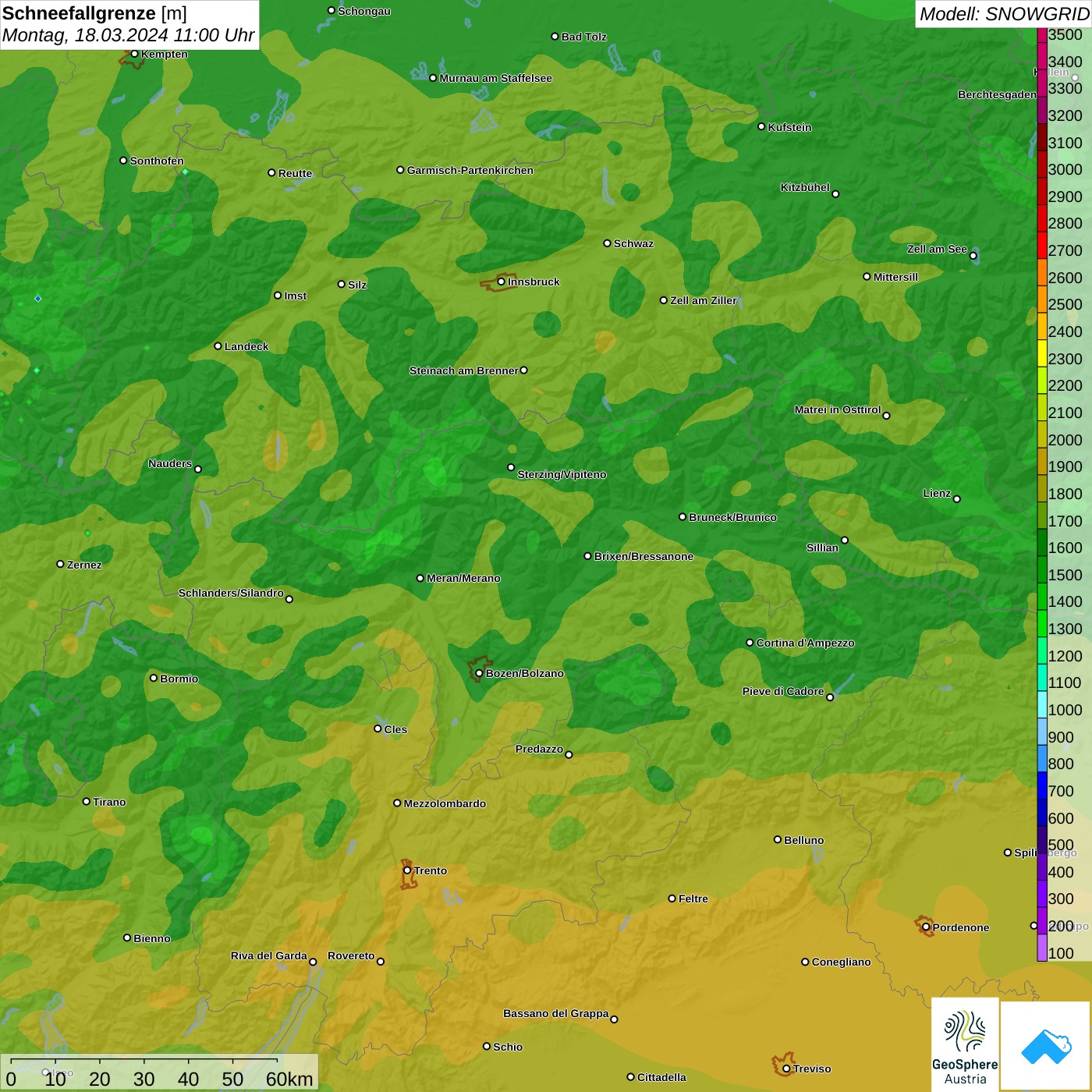Click the blue mountain cloud logo
This screenshot has width=1092, height=1092.
[x=1045, y=1045]
